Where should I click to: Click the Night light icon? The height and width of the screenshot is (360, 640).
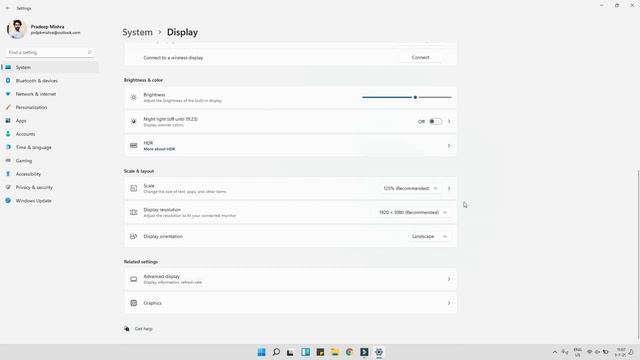pyautogui.click(x=133, y=121)
